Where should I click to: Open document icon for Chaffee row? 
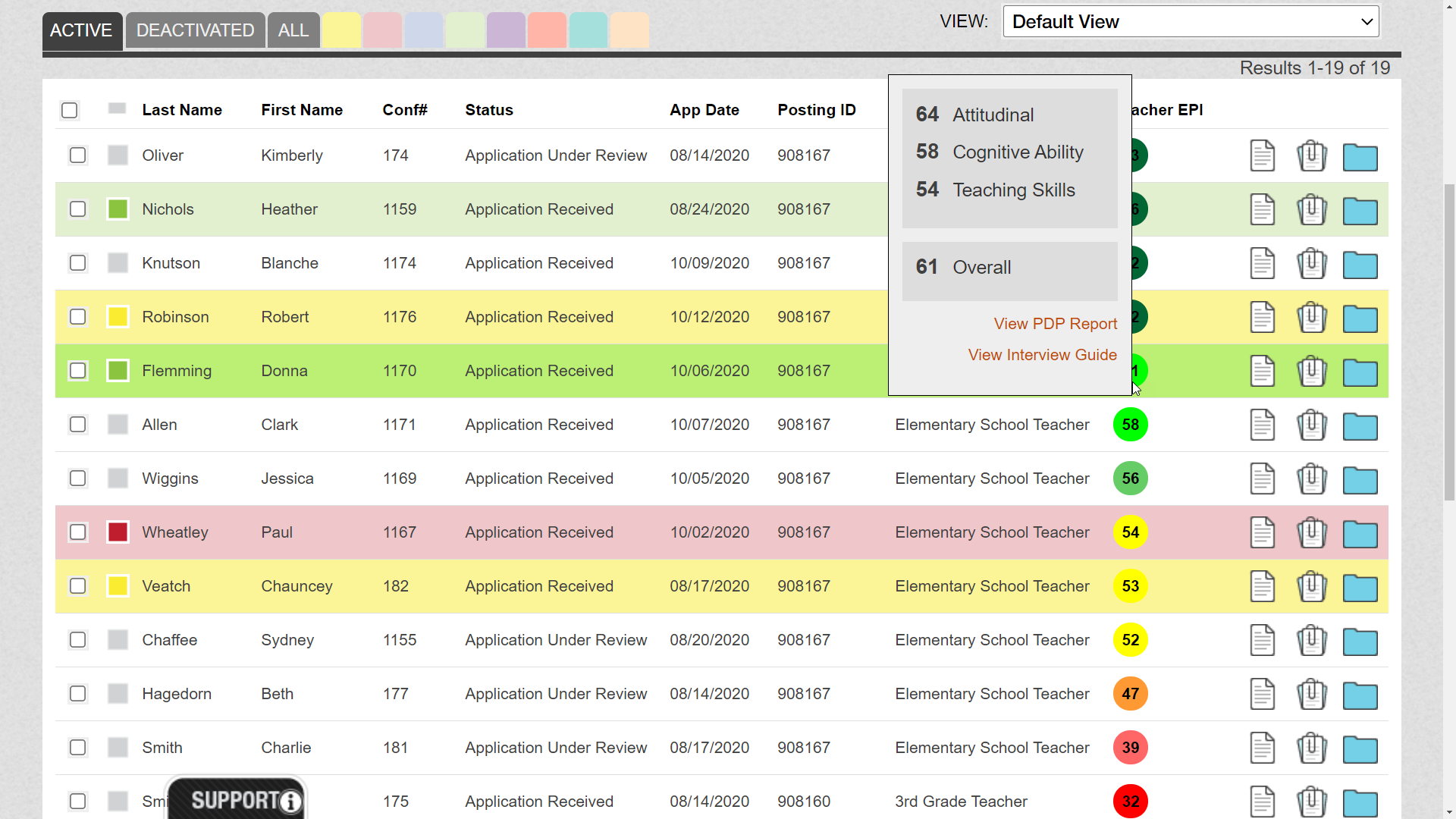(1262, 640)
